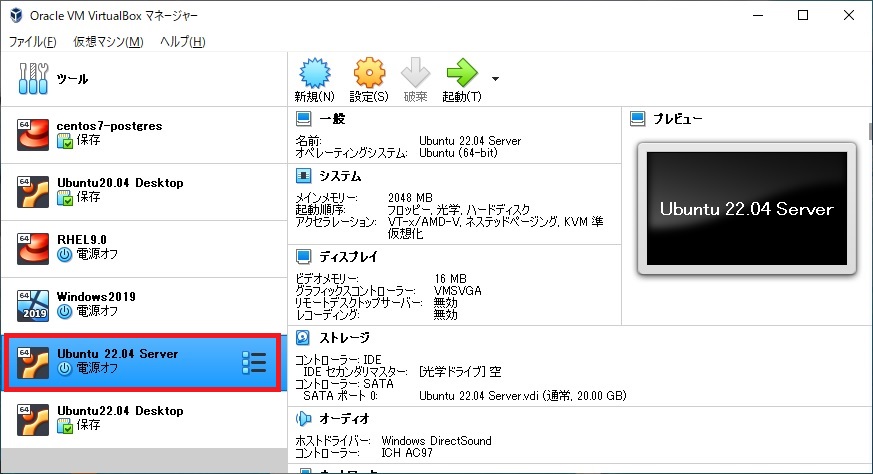
Task: Open the Machine (仮想マシン) menu
Action: 108,42
